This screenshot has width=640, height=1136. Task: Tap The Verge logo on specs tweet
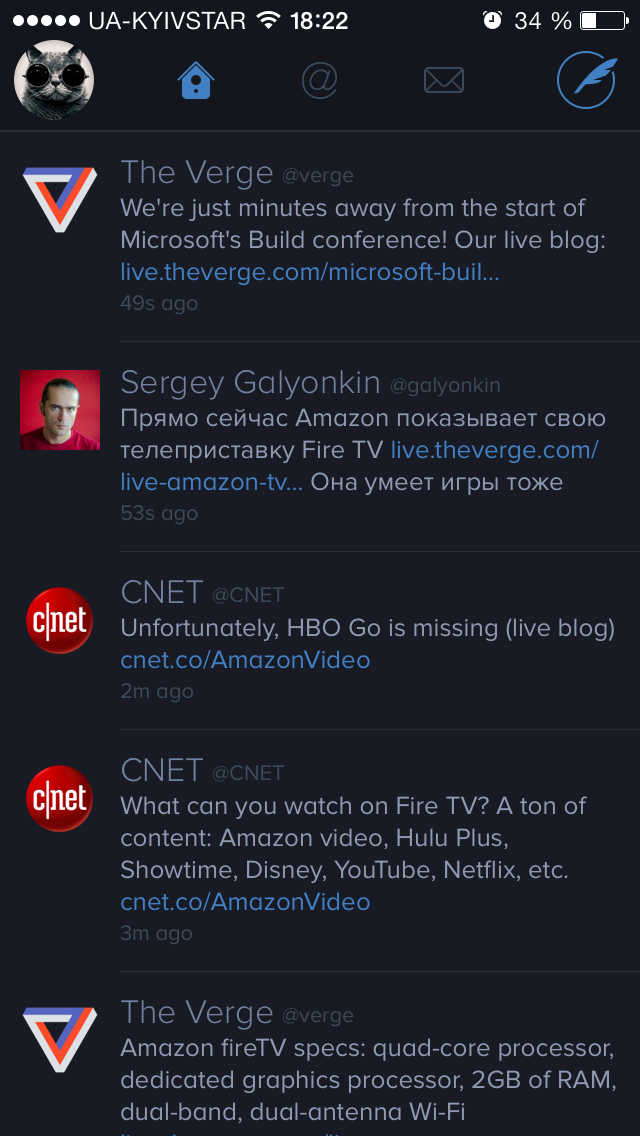[60, 1038]
